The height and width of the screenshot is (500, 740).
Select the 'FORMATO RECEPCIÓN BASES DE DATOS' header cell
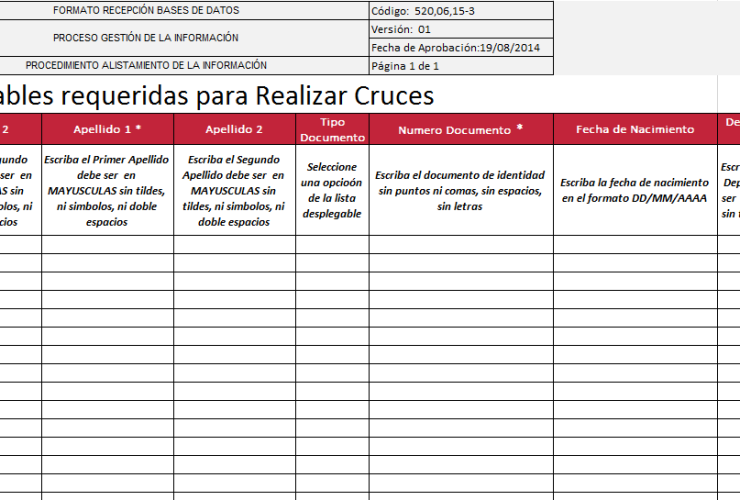(x=184, y=10)
